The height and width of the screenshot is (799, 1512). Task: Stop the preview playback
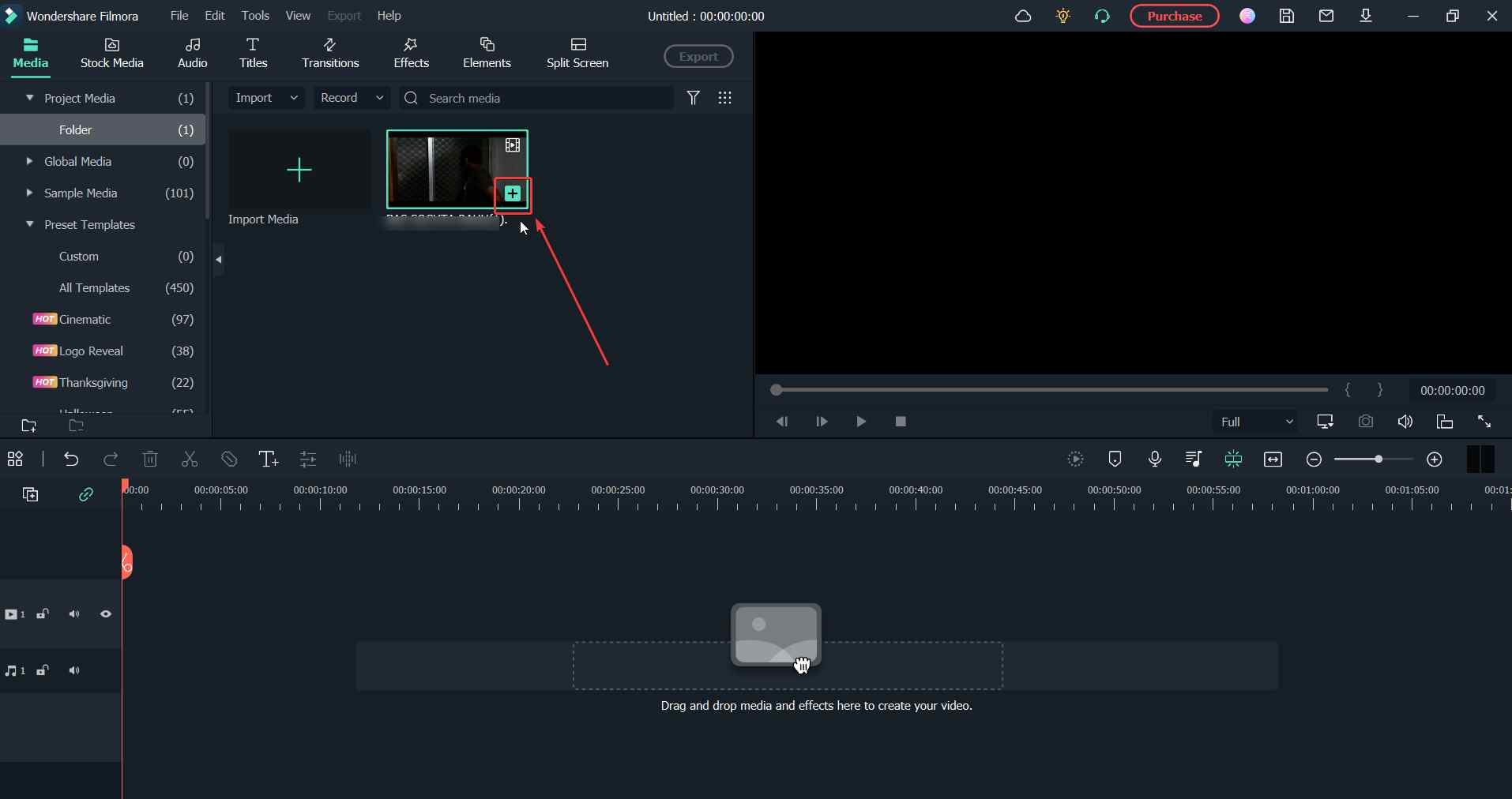901,422
